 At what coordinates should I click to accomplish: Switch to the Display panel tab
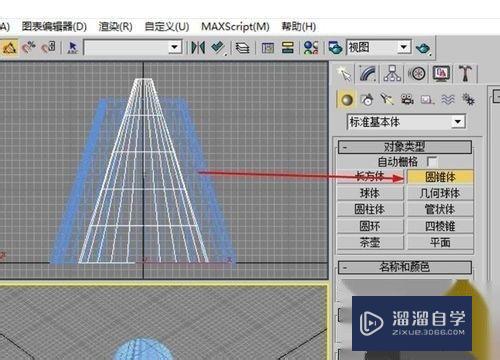tap(441, 73)
